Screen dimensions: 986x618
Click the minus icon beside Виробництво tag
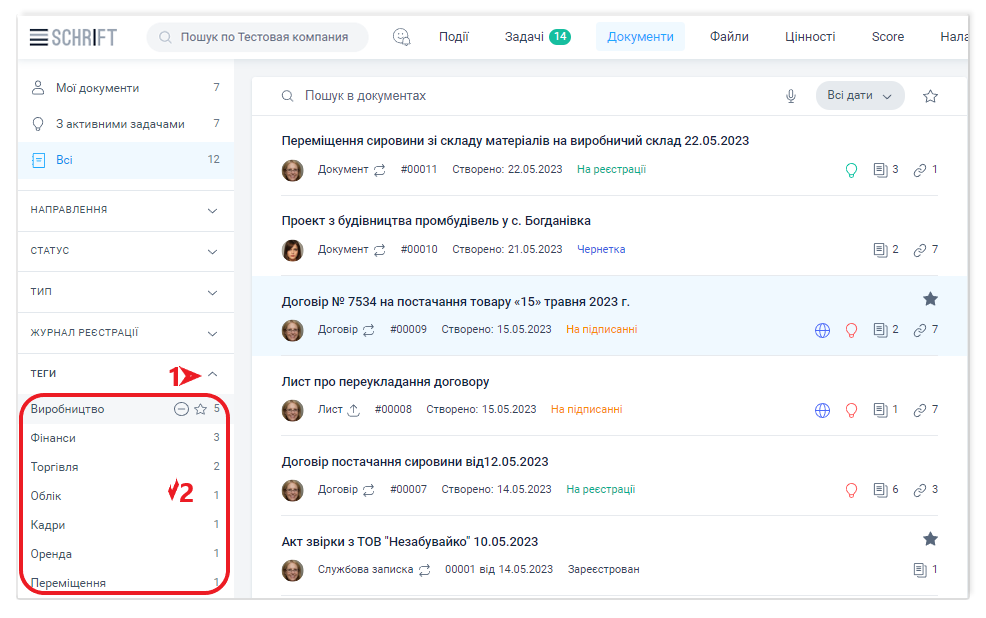pyautogui.click(x=181, y=409)
